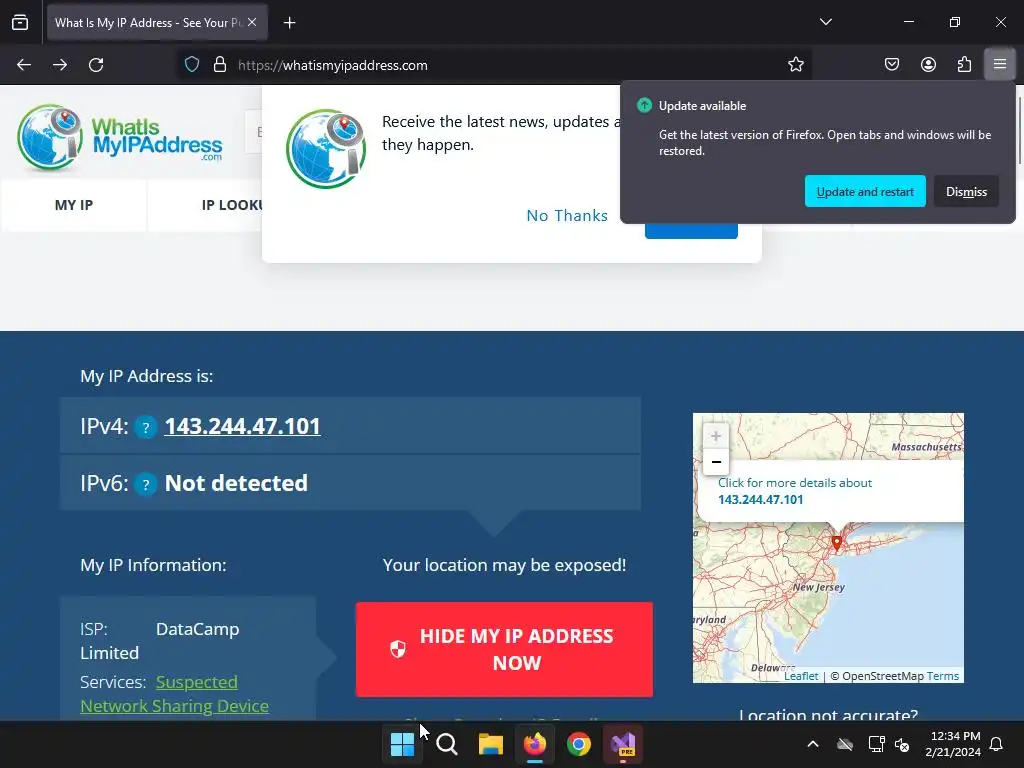1024x768 pixels.
Task: View site security padlock information
Action: pyautogui.click(x=220, y=65)
